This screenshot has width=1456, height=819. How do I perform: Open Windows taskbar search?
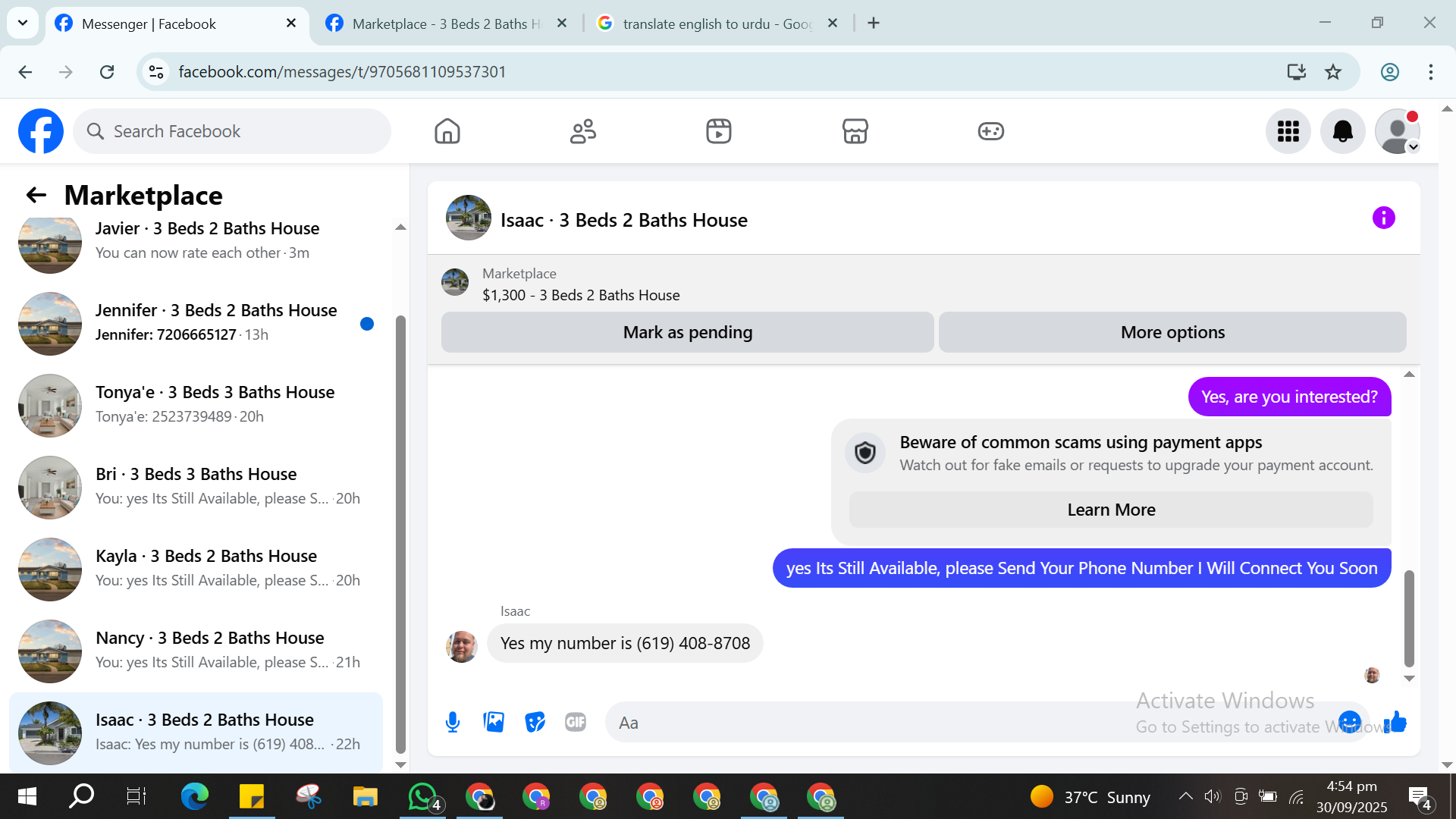pos(81,796)
